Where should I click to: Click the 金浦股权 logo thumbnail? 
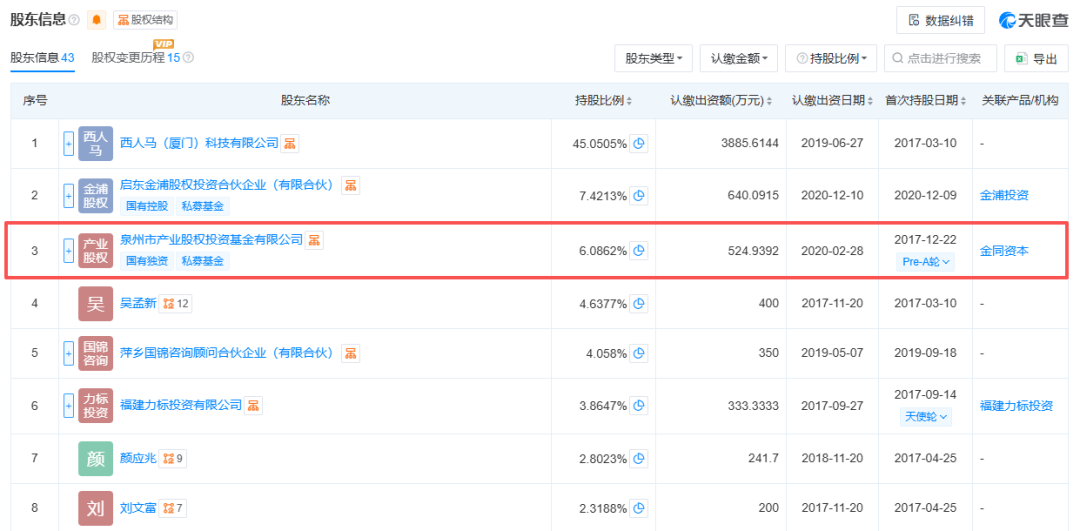click(x=96, y=195)
